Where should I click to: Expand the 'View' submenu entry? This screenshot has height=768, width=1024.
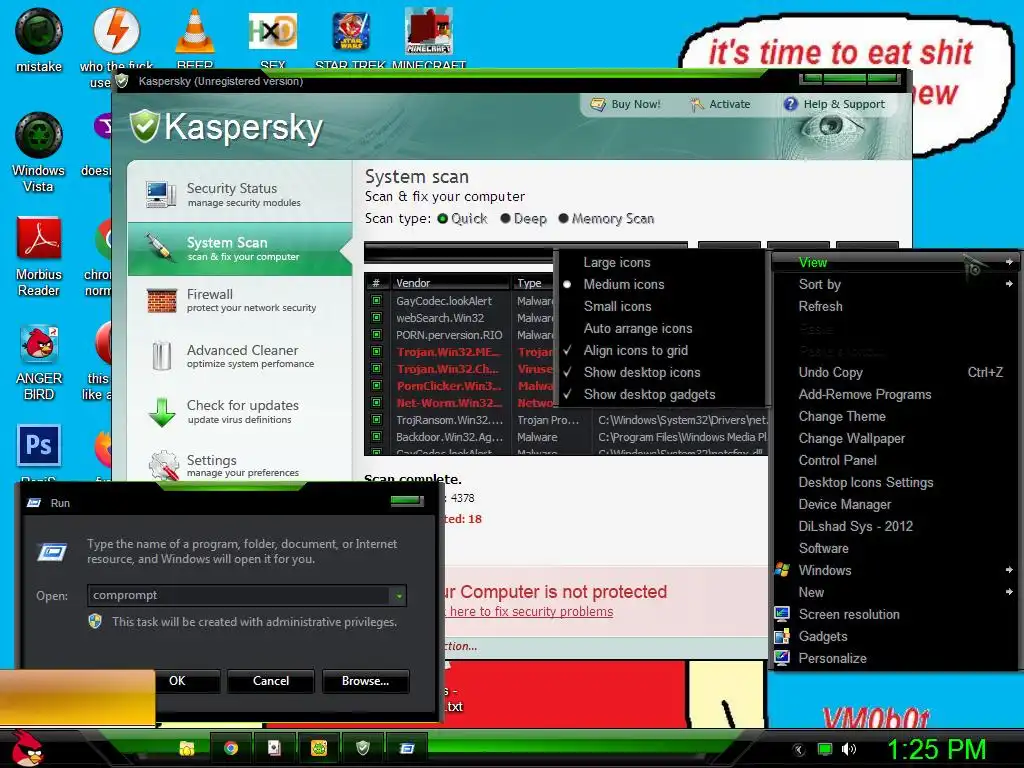[x=895, y=263]
